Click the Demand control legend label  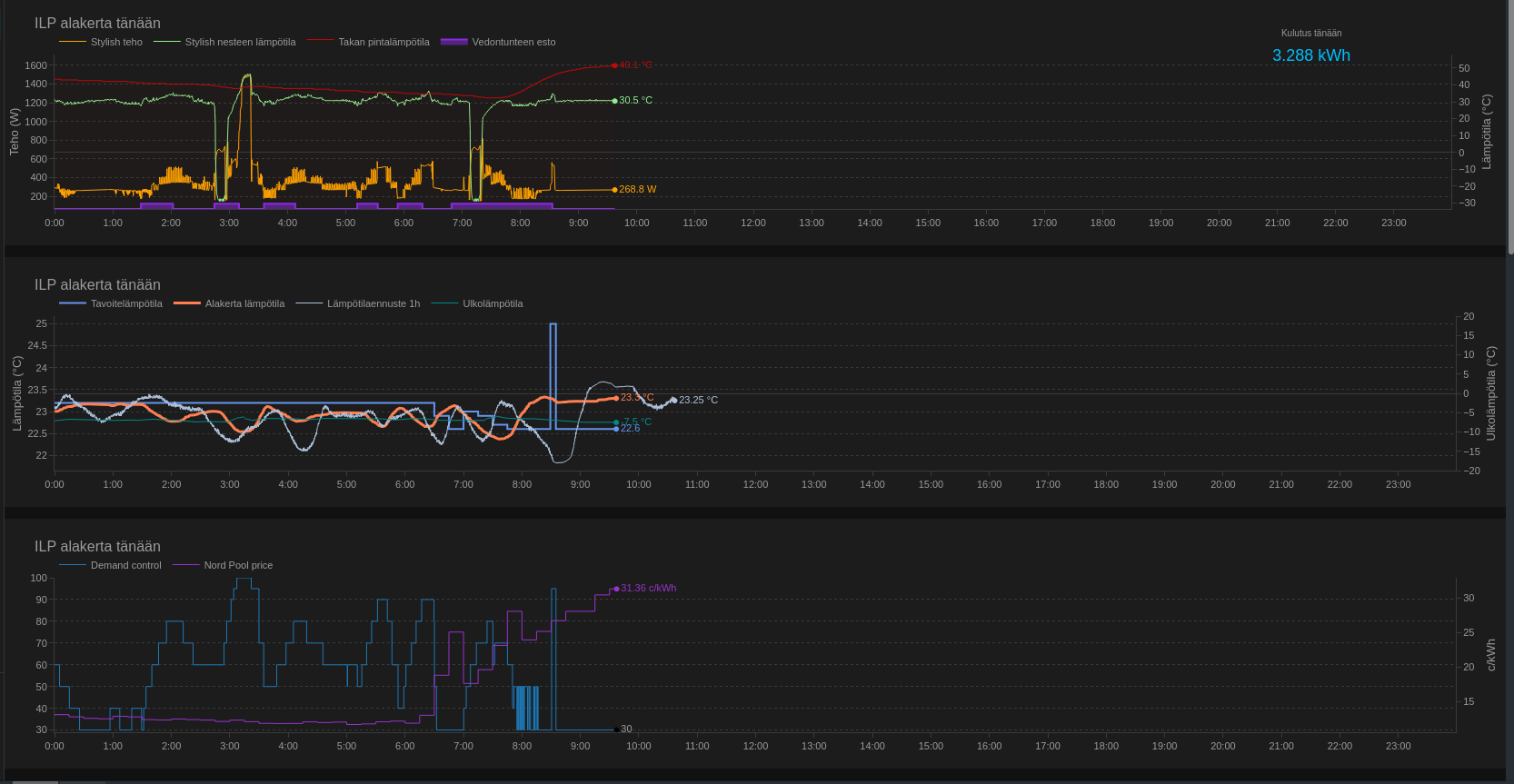click(x=125, y=565)
